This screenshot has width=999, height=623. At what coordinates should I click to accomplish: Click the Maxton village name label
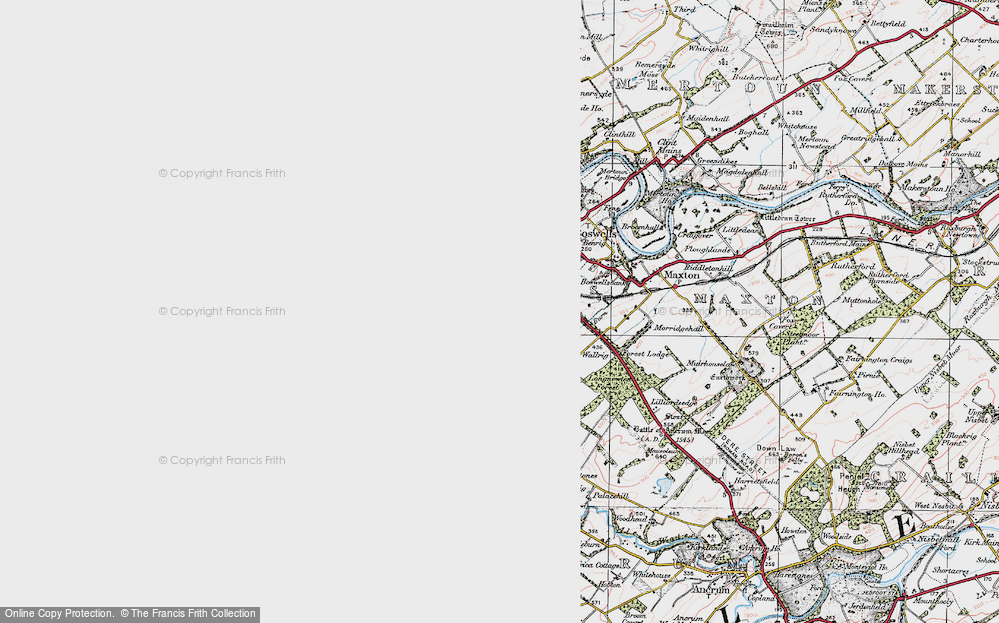pyautogui.click(x=682, y=275)
